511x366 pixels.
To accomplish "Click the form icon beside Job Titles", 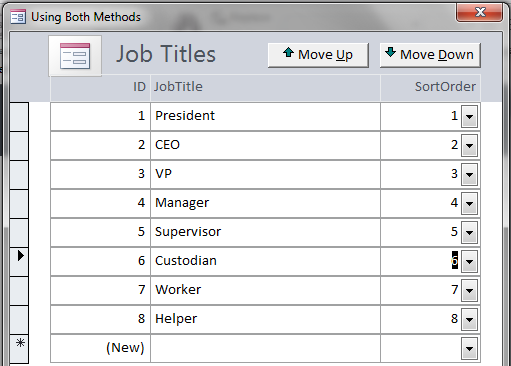I will pos(75,56).
